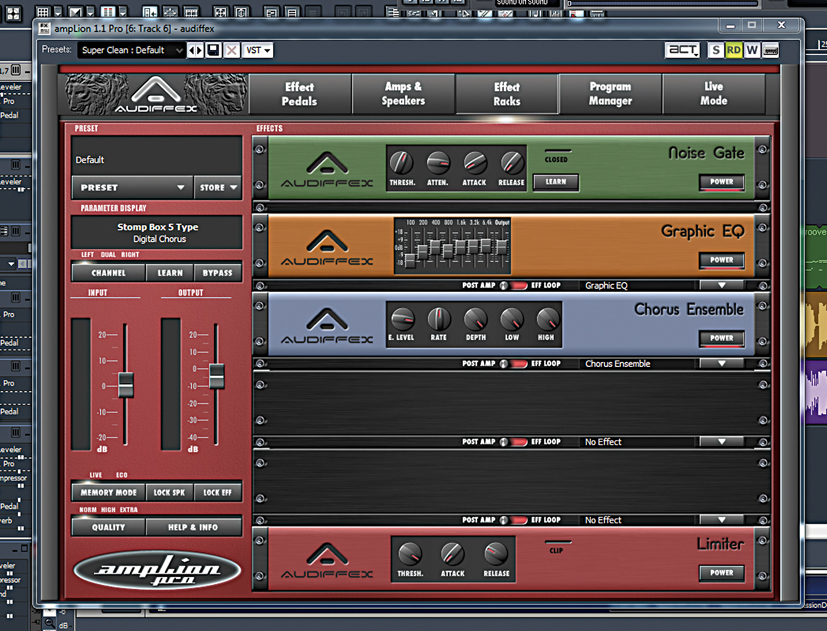Open the PRESET dropdown in the left panel
Screen dimensions: 827x631
(x=132, y=188)
